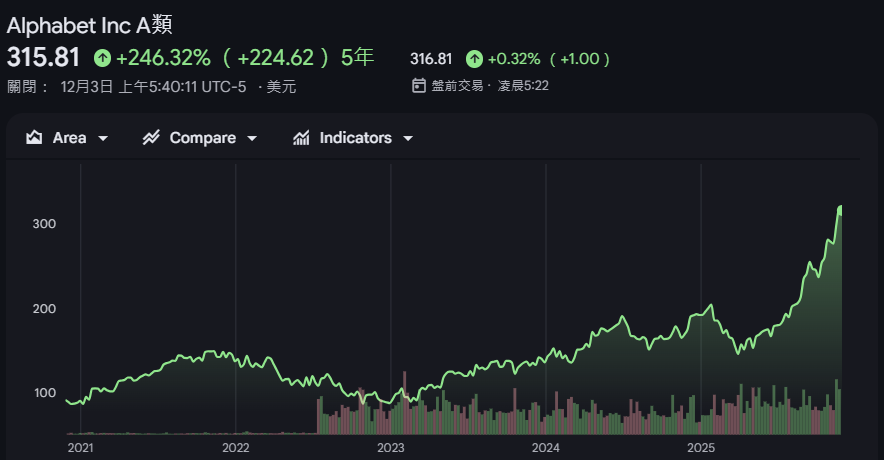Open the Compare menu label
Screen dimensions: 884x460
pos(202,138)
